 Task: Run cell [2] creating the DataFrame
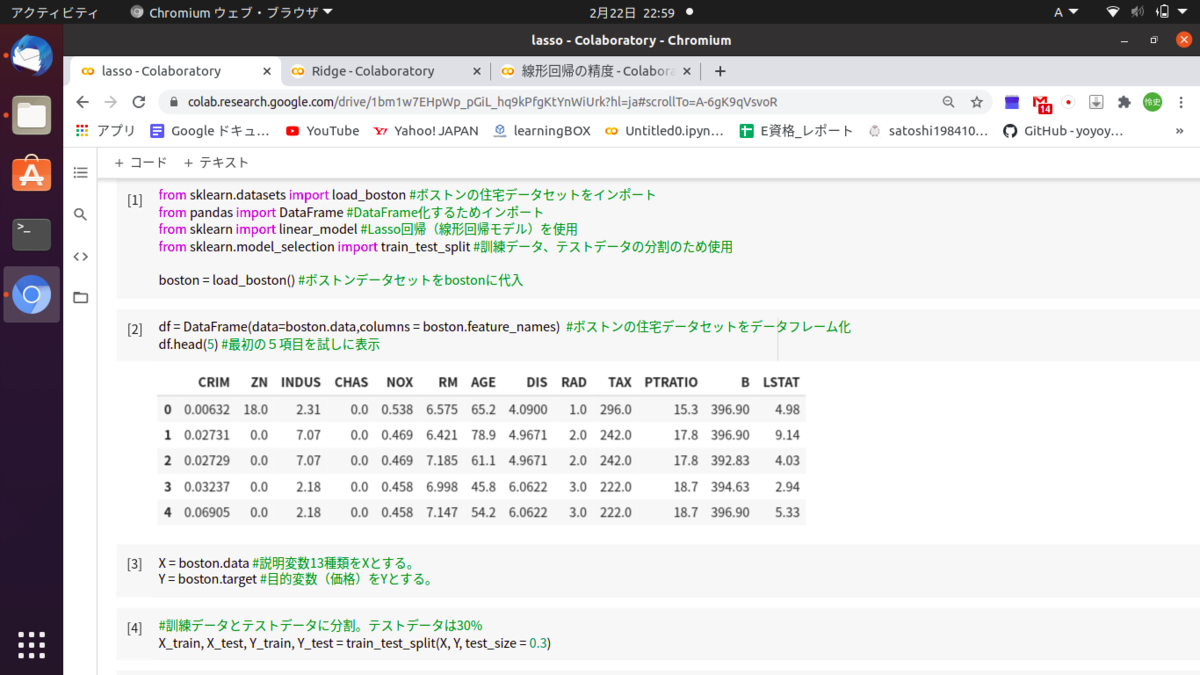pos(134,329)
